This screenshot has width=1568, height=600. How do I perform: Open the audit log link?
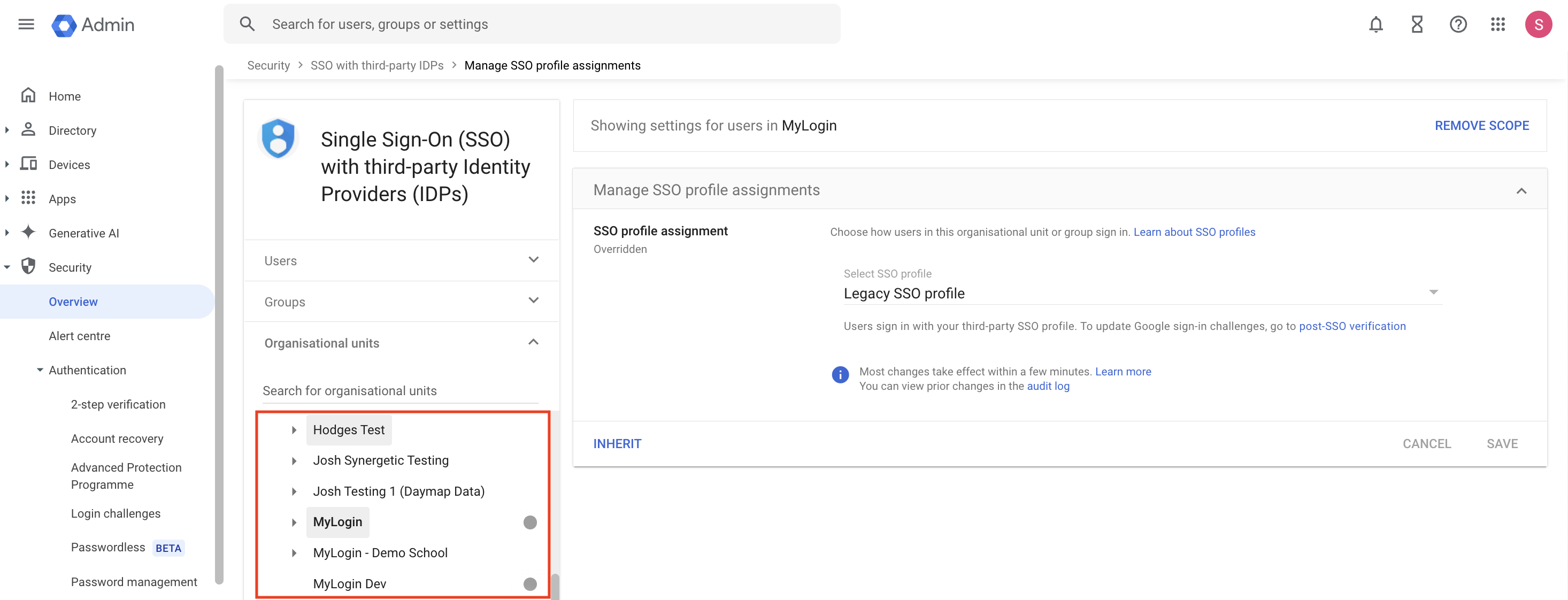click(1048, 386)
